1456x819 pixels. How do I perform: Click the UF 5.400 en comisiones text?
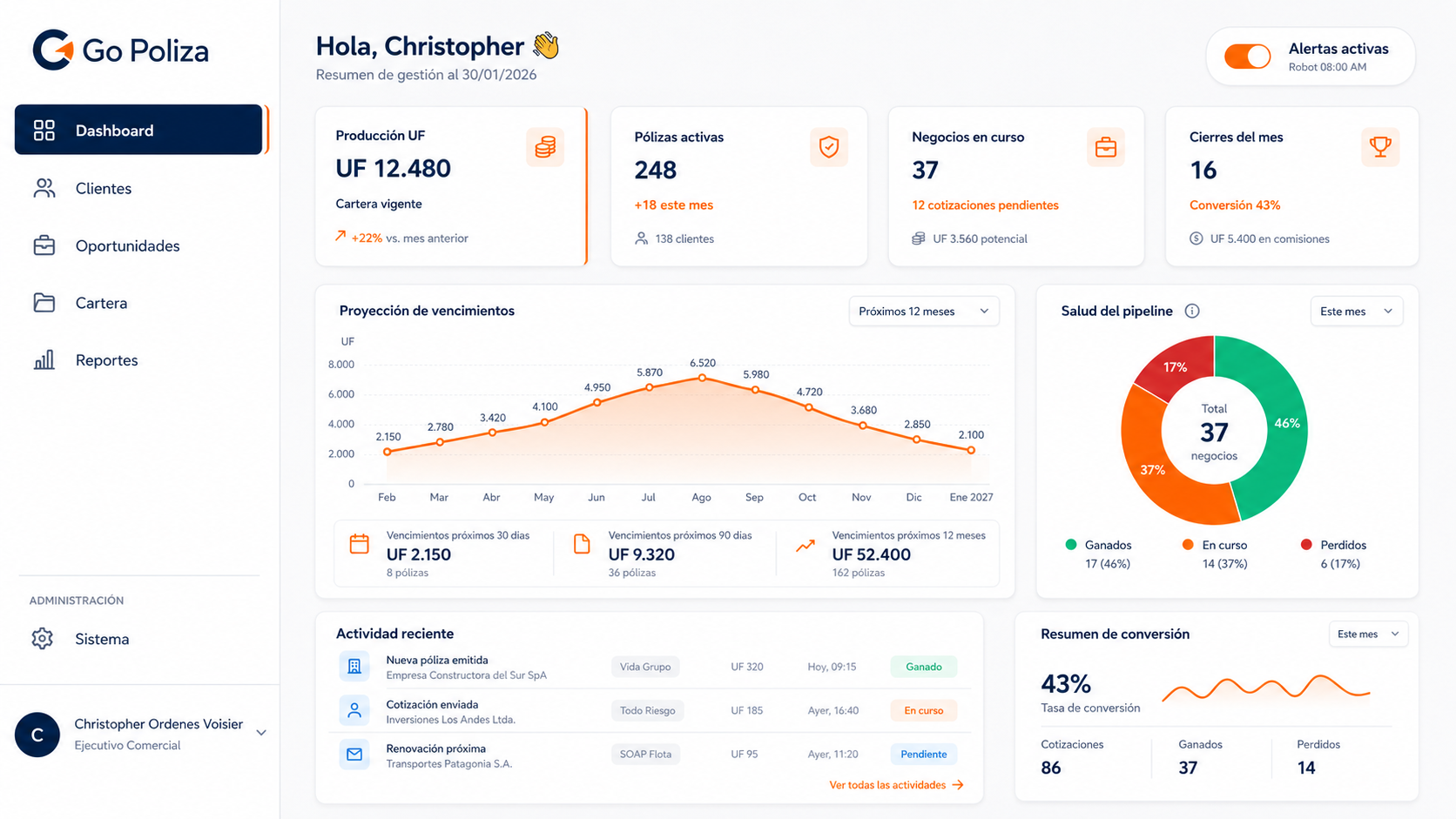point(1270,238)
